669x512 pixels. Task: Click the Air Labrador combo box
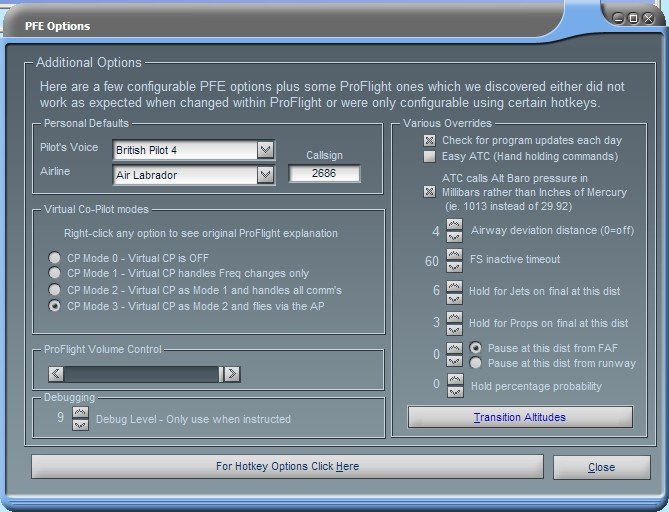(x=194, y=175)
